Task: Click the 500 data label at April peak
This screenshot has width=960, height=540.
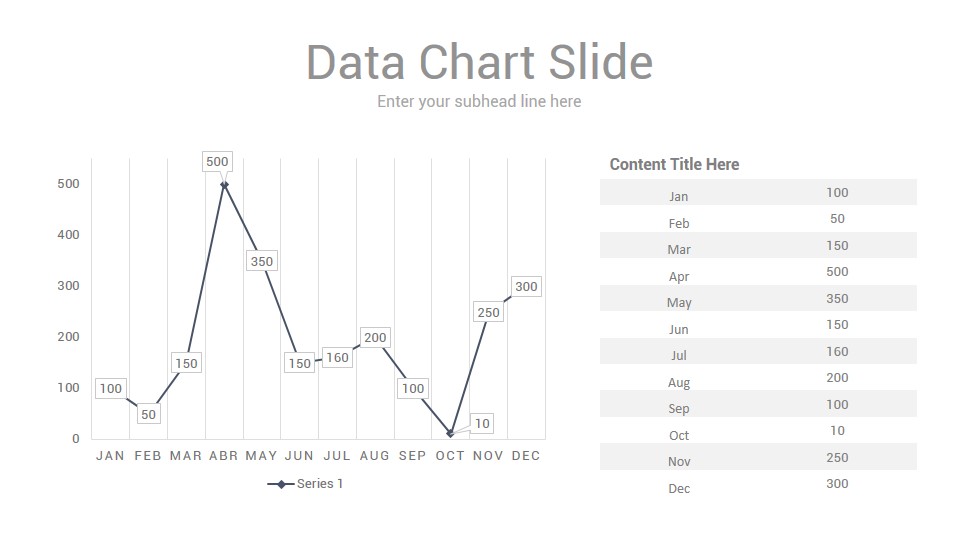Action: coord(217,162)
